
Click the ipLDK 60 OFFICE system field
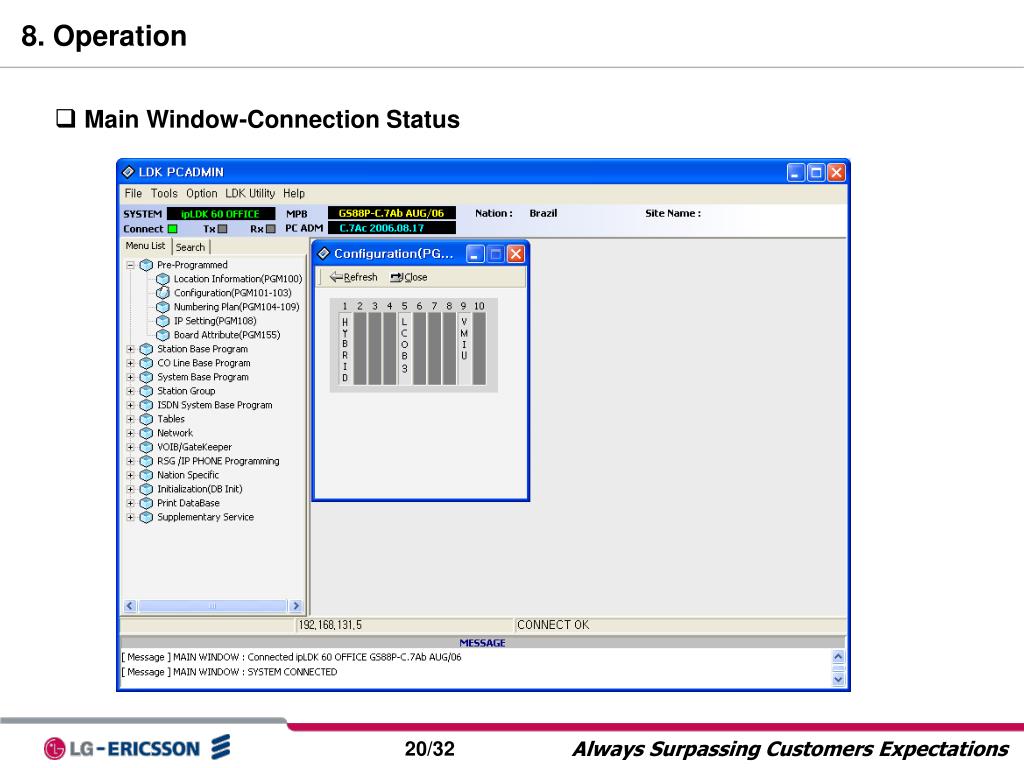221,214
